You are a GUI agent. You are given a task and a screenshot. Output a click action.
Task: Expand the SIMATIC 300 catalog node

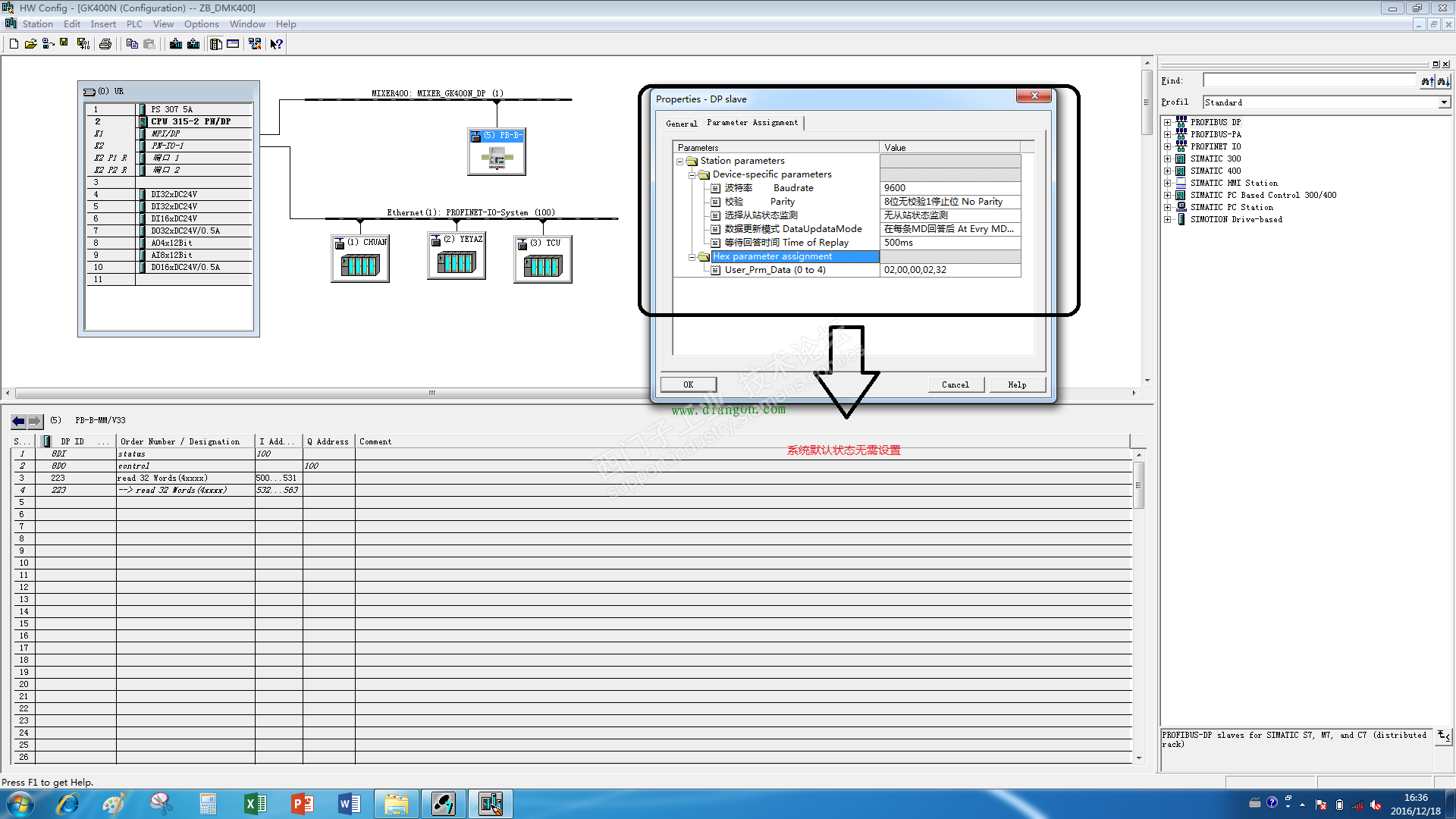click(1168, 158)
